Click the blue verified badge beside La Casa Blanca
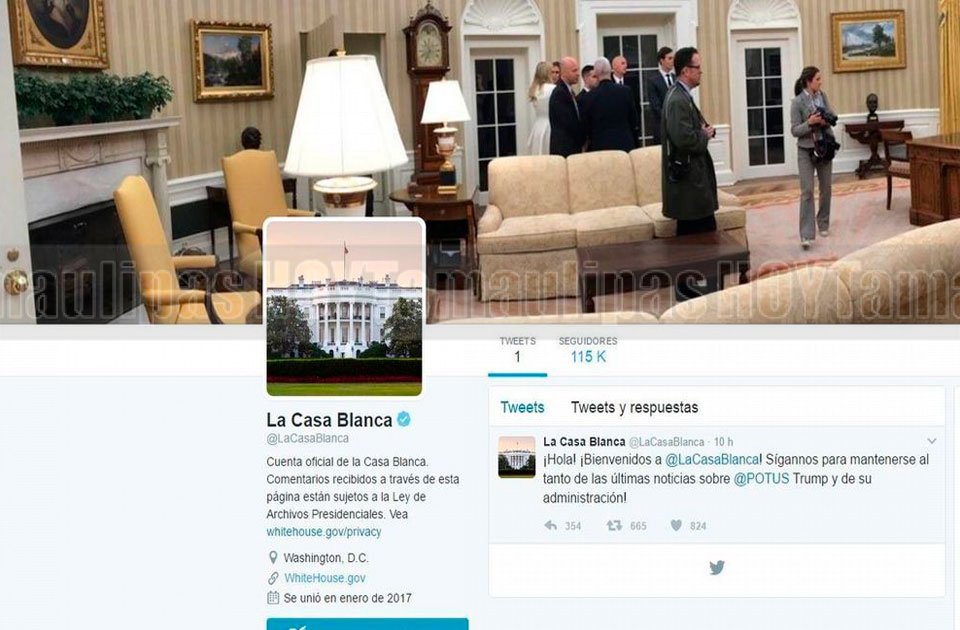This screenshot has width=960, height=630. tap(404, 419)
